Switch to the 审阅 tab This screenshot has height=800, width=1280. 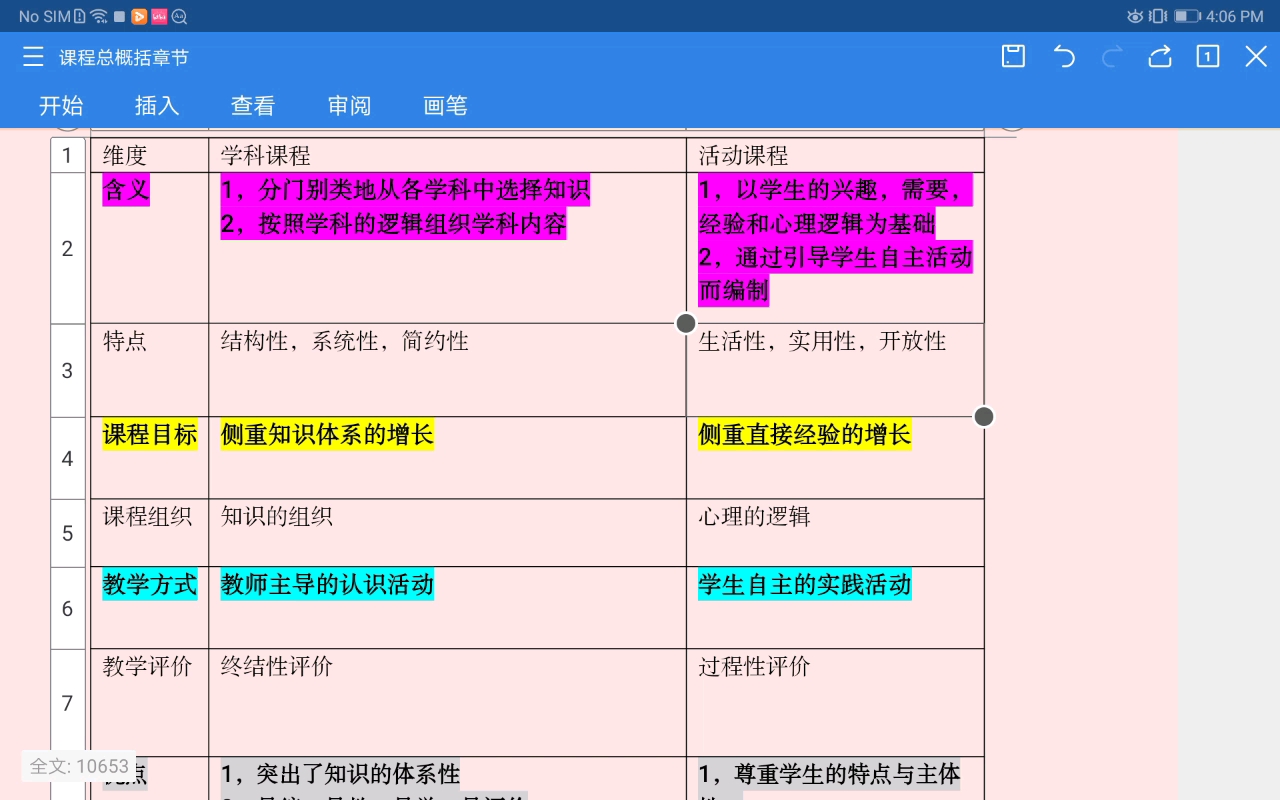tap(348, 106)
